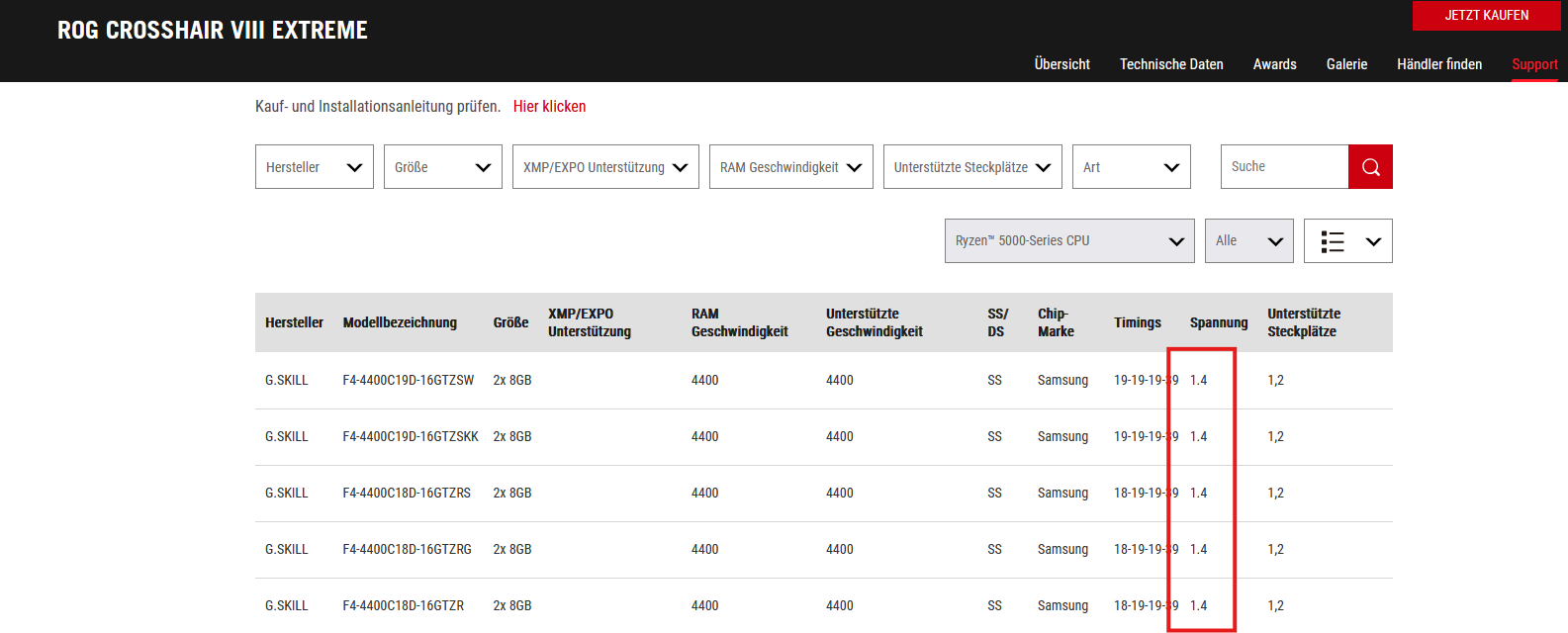Click the Chip-Marke column header
Viewport: 1568px width, 633px height.
click(1056, 322)
